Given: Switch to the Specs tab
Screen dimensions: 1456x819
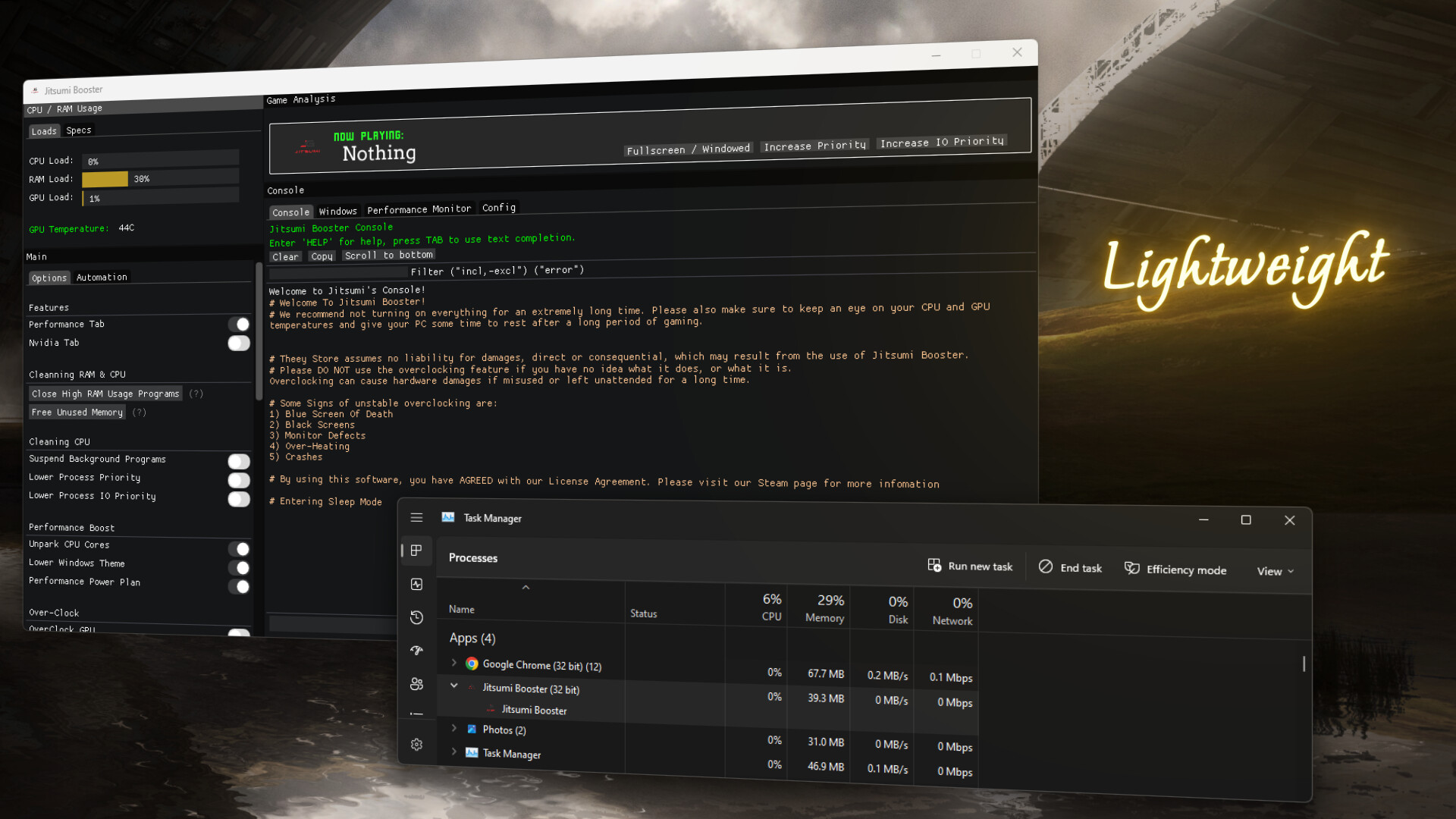Looking at the screenshot, I should (x=79, y=130).
